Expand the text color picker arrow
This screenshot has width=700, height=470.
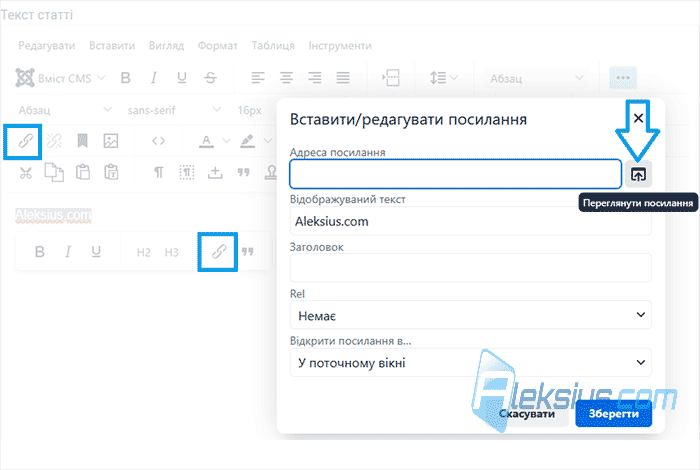coord(226,141)
